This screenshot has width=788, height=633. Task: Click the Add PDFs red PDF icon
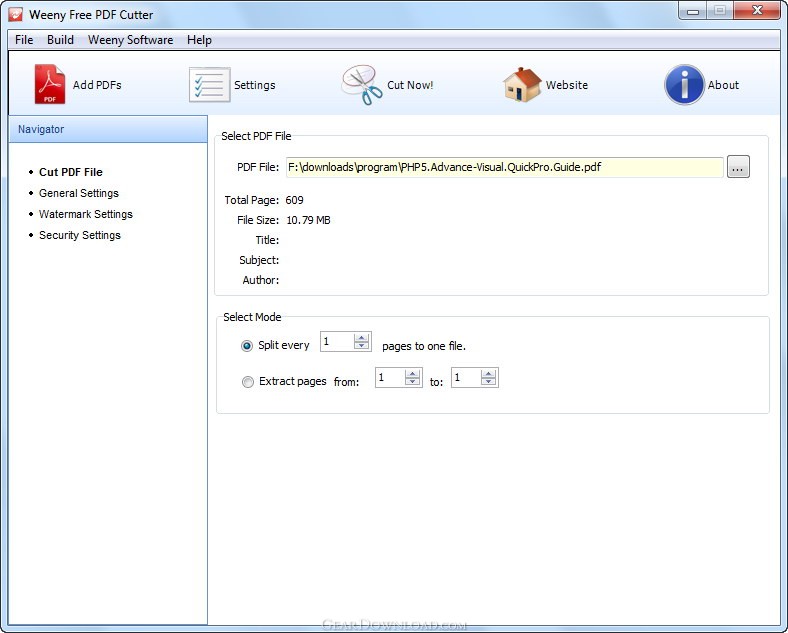point(50,84)
